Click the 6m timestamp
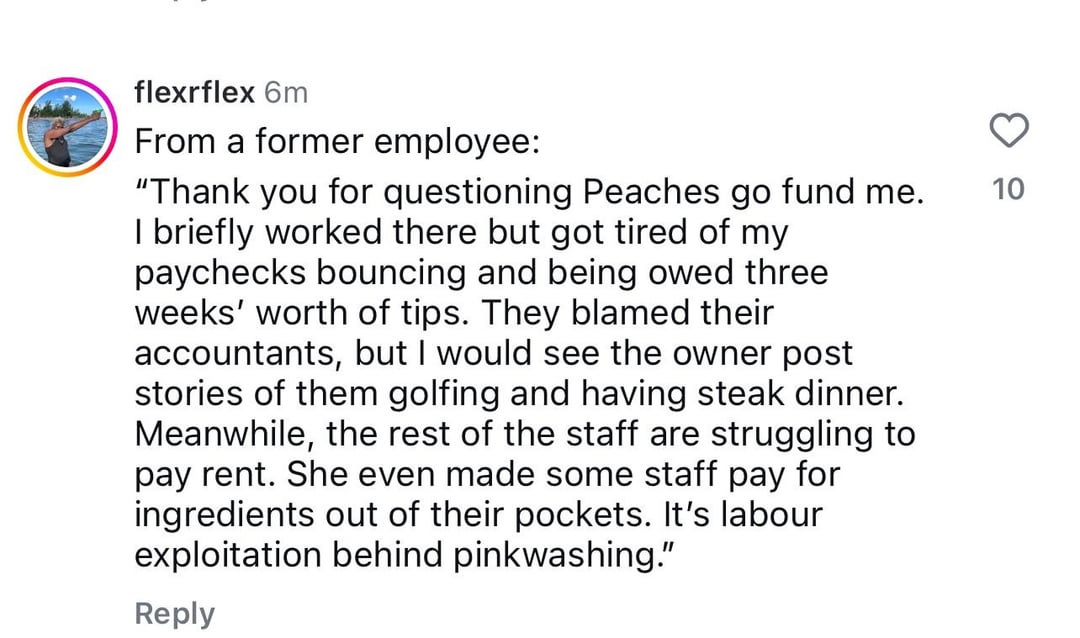The width and height of the screenshot is (1080, 638). coord(286,92)
